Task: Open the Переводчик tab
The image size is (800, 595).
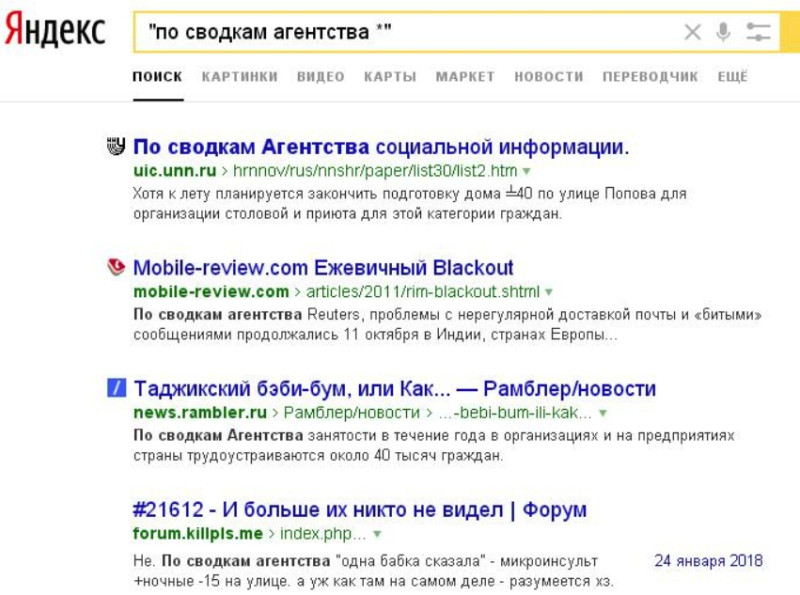Action: pyautogui.click(x=651, y=77)
